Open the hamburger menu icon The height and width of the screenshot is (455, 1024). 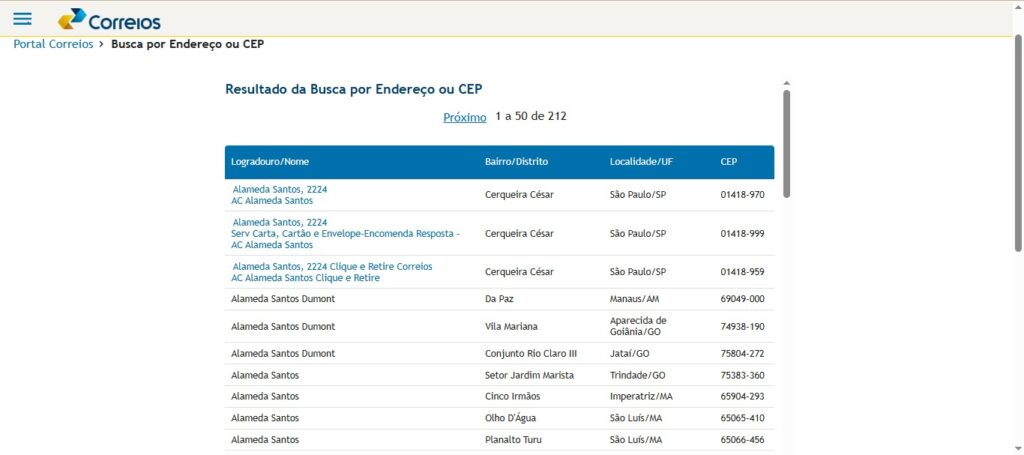(22, 19)
